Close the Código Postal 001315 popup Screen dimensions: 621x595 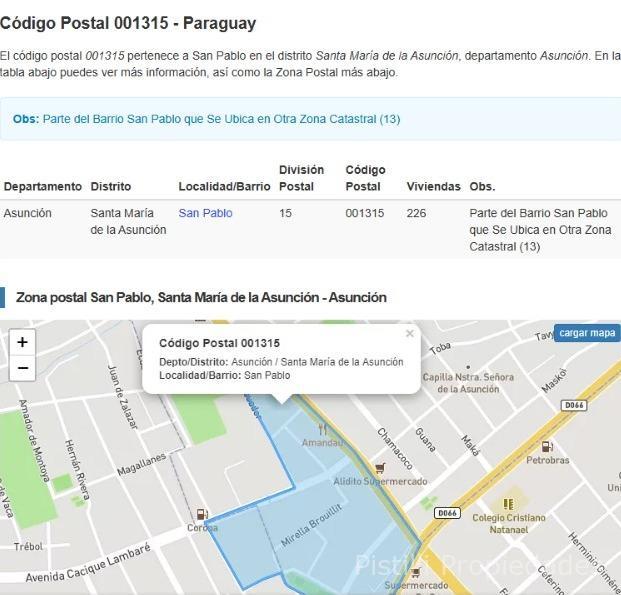tap(409, 334)
